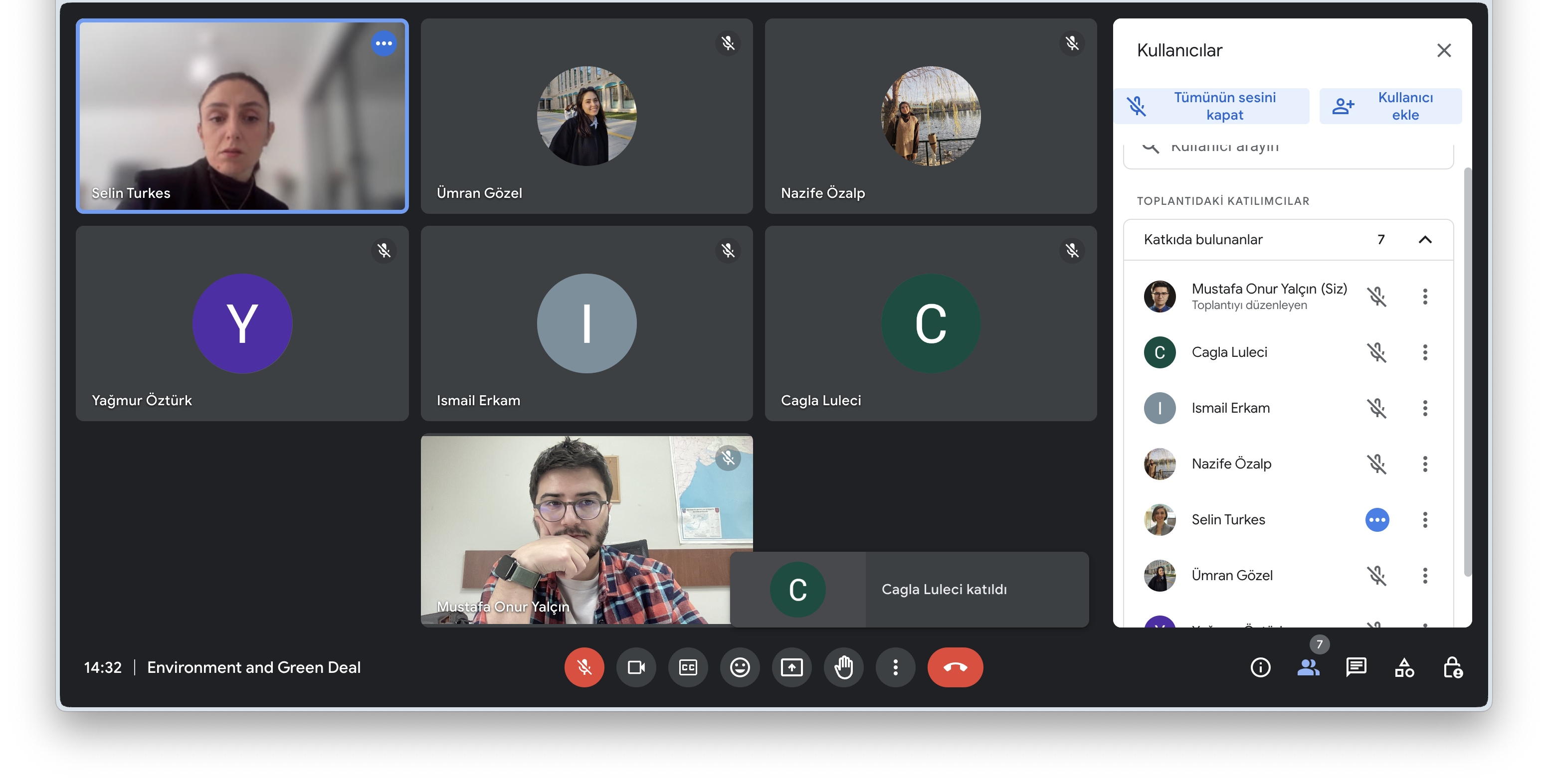
Task: Toggle the camera on or off
Action: coord(636,667)
